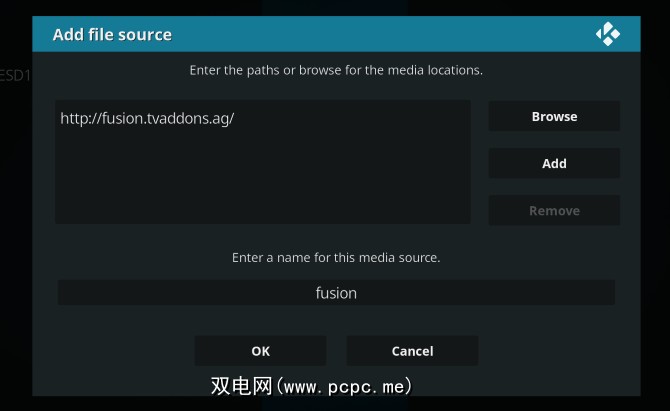670x411 pixels.
Task: Click the Kodi logo icon in dialog header
Action: (608, 34)
